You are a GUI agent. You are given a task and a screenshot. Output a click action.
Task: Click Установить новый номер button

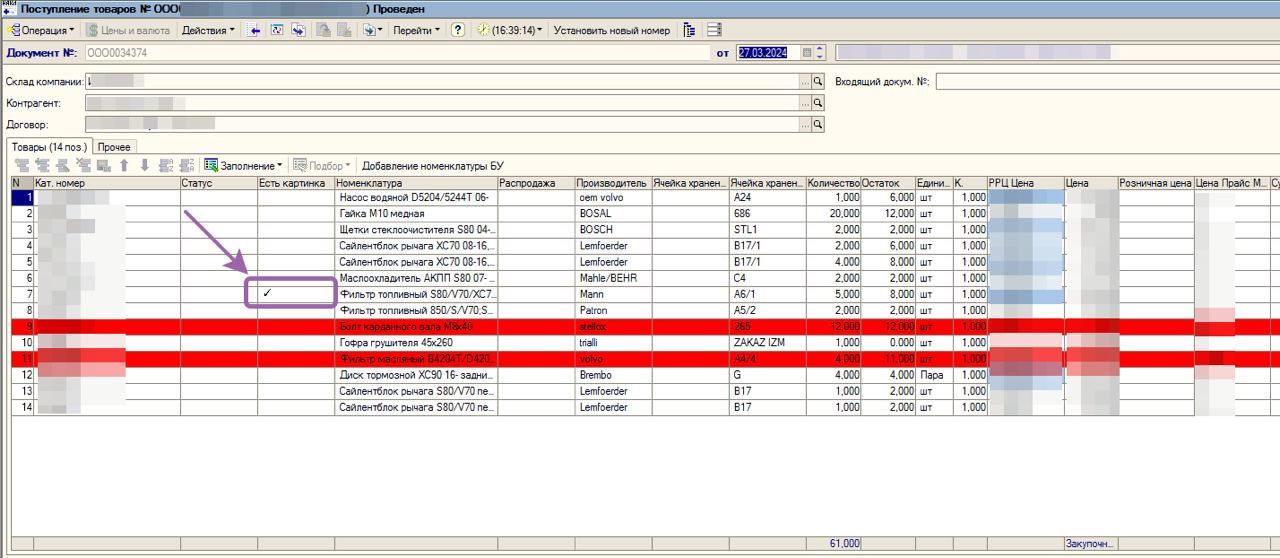click(x=612, y=30)
